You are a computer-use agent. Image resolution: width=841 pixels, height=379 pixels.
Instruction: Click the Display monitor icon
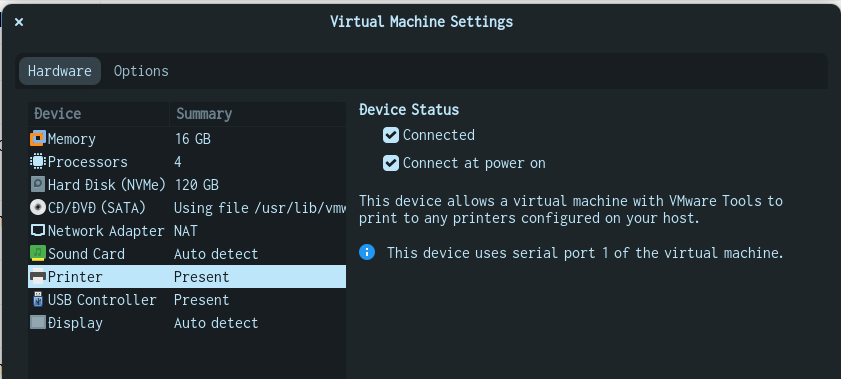(x=38, y=323)
